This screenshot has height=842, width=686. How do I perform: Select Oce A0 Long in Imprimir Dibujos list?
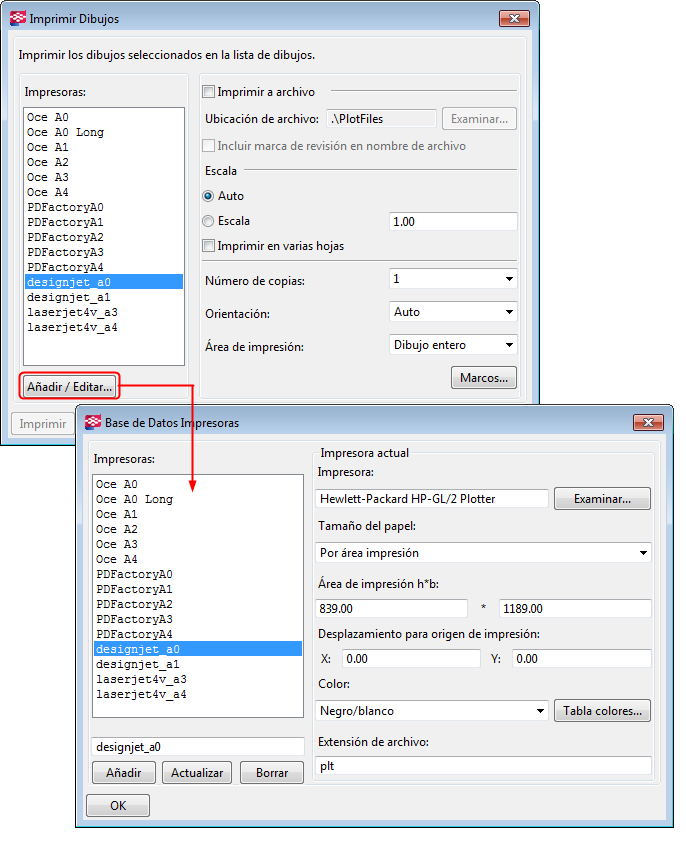point(104,132)
